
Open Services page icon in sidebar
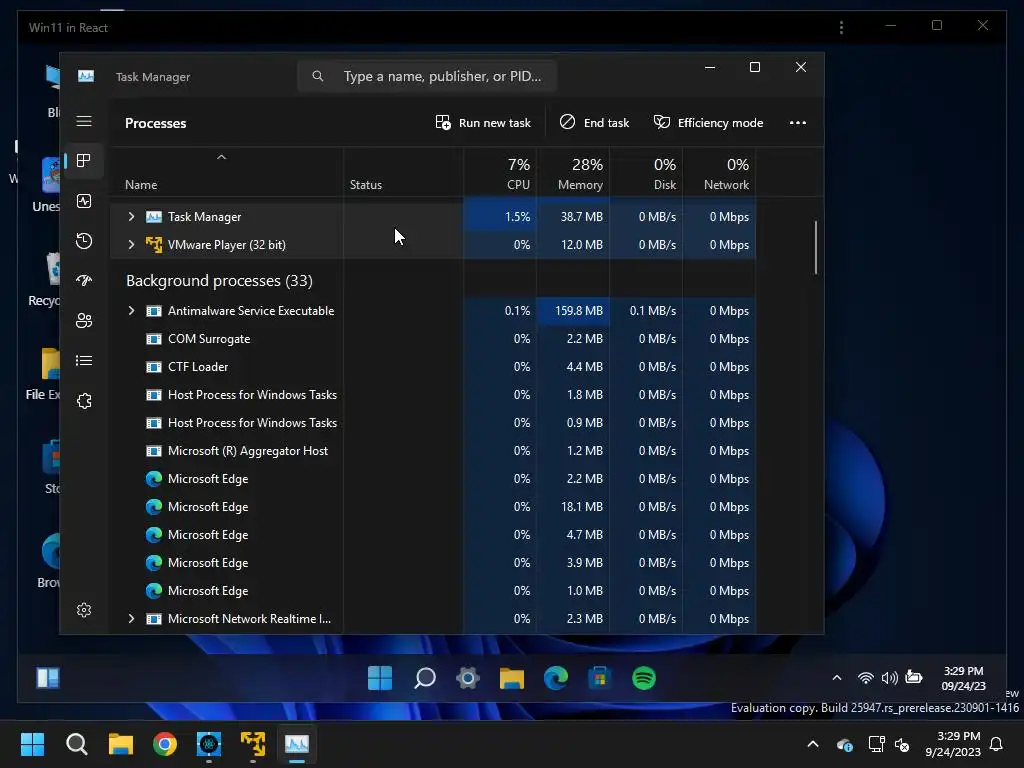click(x=84, y=401)
